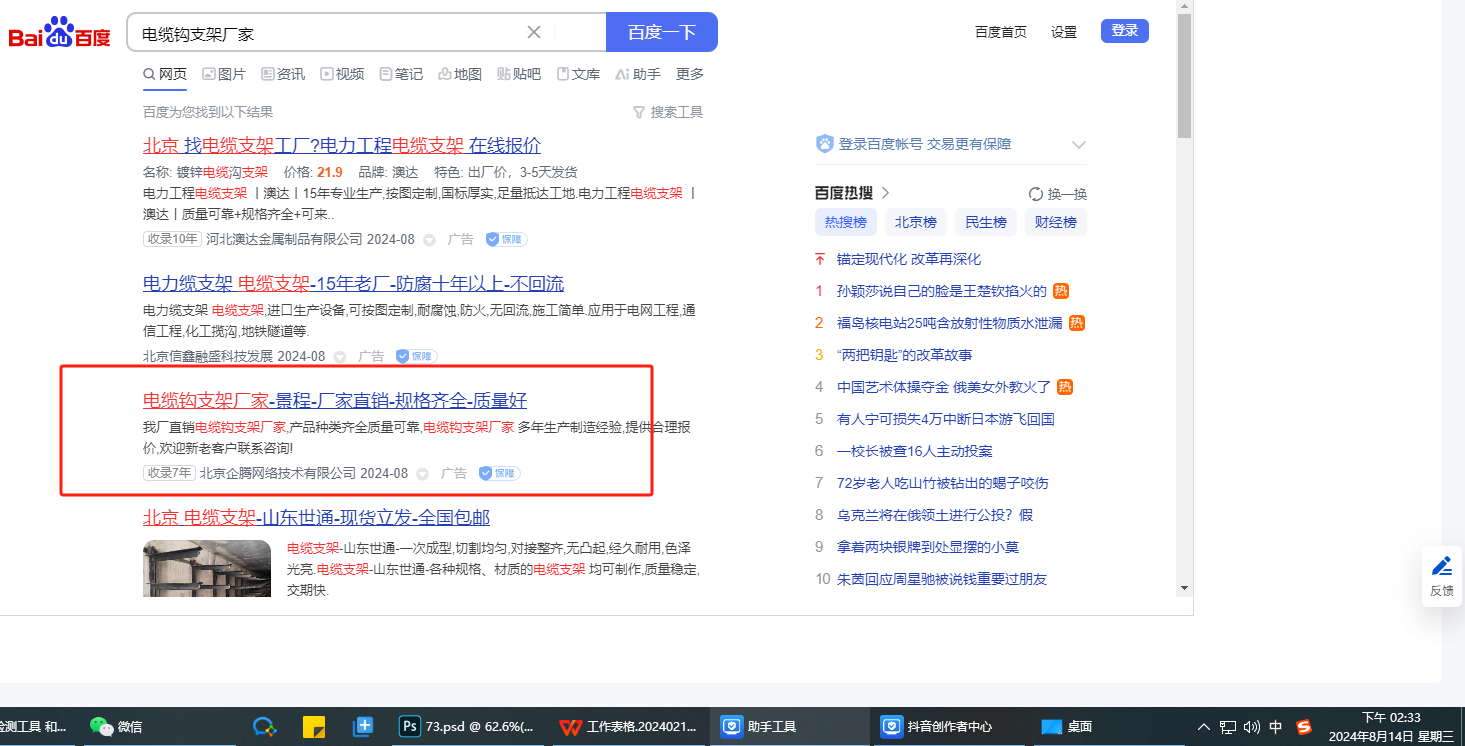Click the page vertical scrollbar thumb
The width and height of the screenshot is (1465, 746).
coord(1184,75)
